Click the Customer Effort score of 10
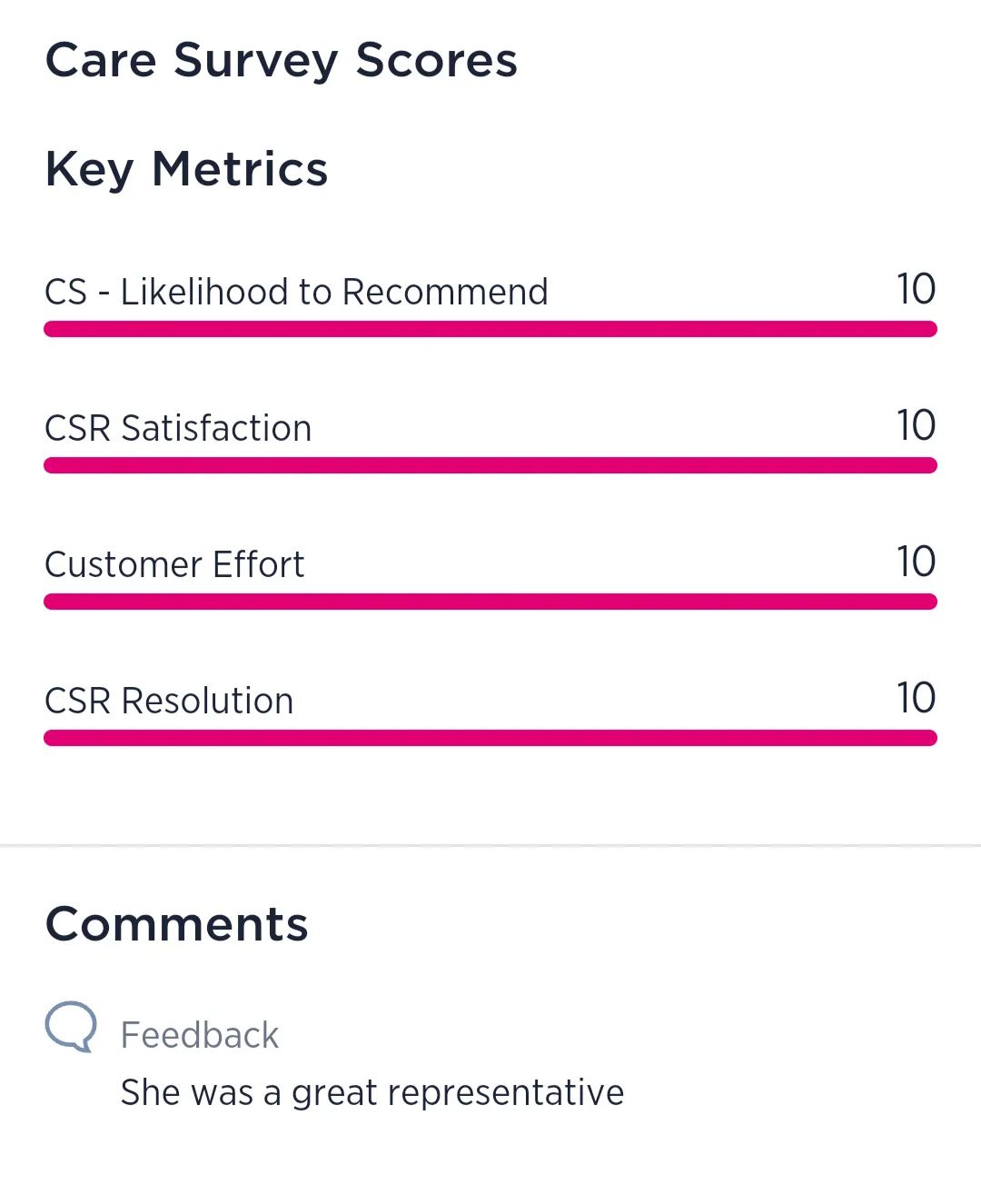Screen dimensions: 981x1204 916,562
